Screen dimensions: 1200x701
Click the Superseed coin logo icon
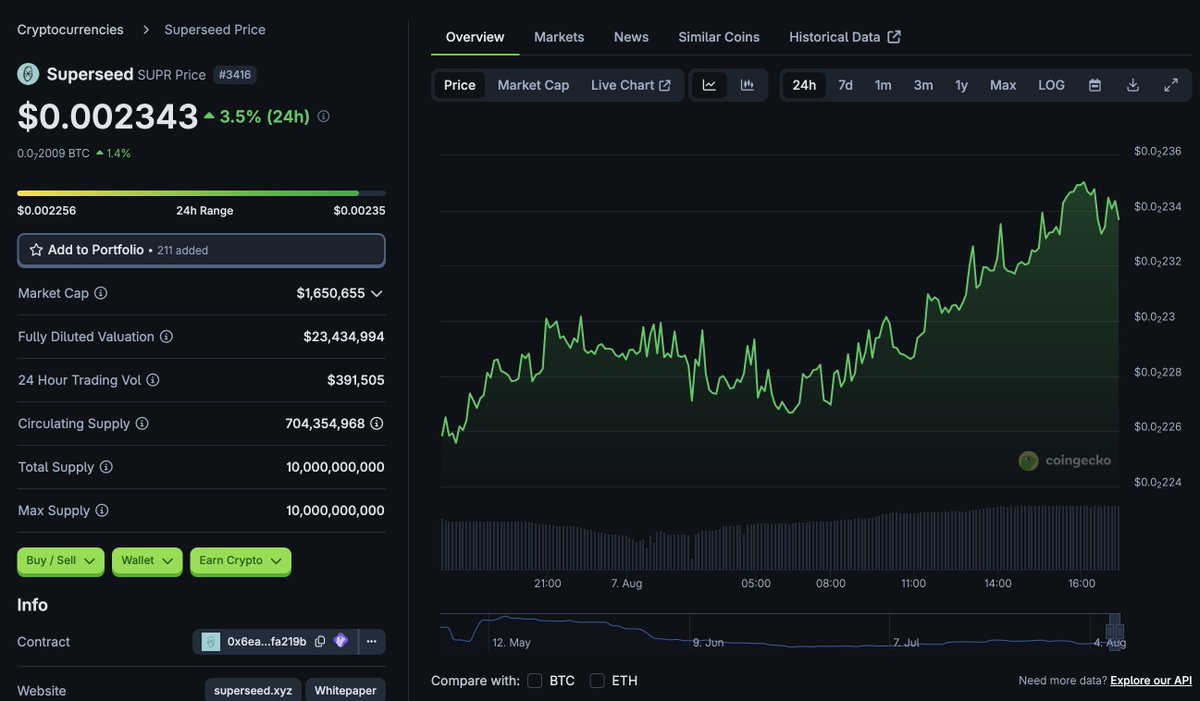pos(28,74)
